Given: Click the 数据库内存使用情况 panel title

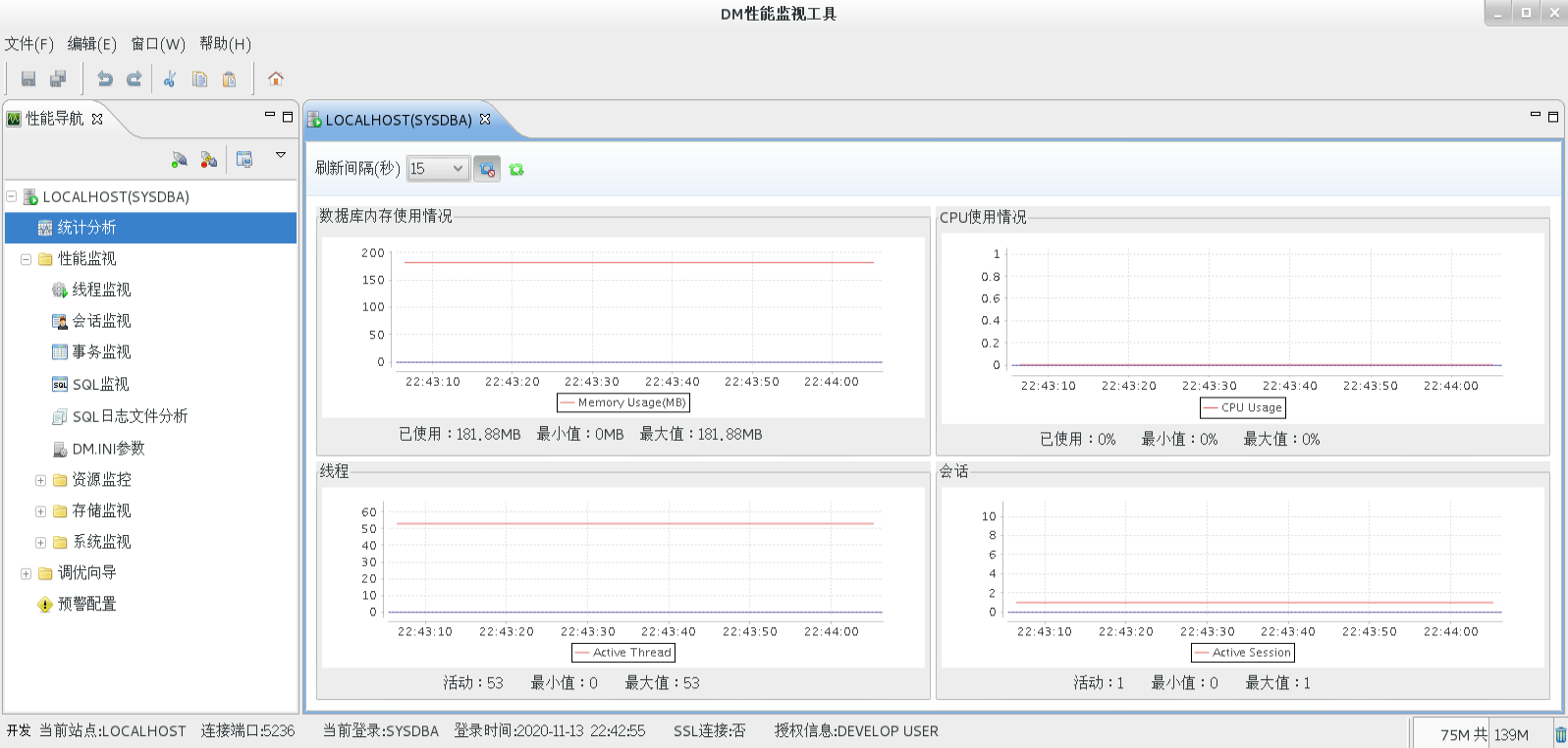Looking at the screenshot, I should click(x=386, y=216).
